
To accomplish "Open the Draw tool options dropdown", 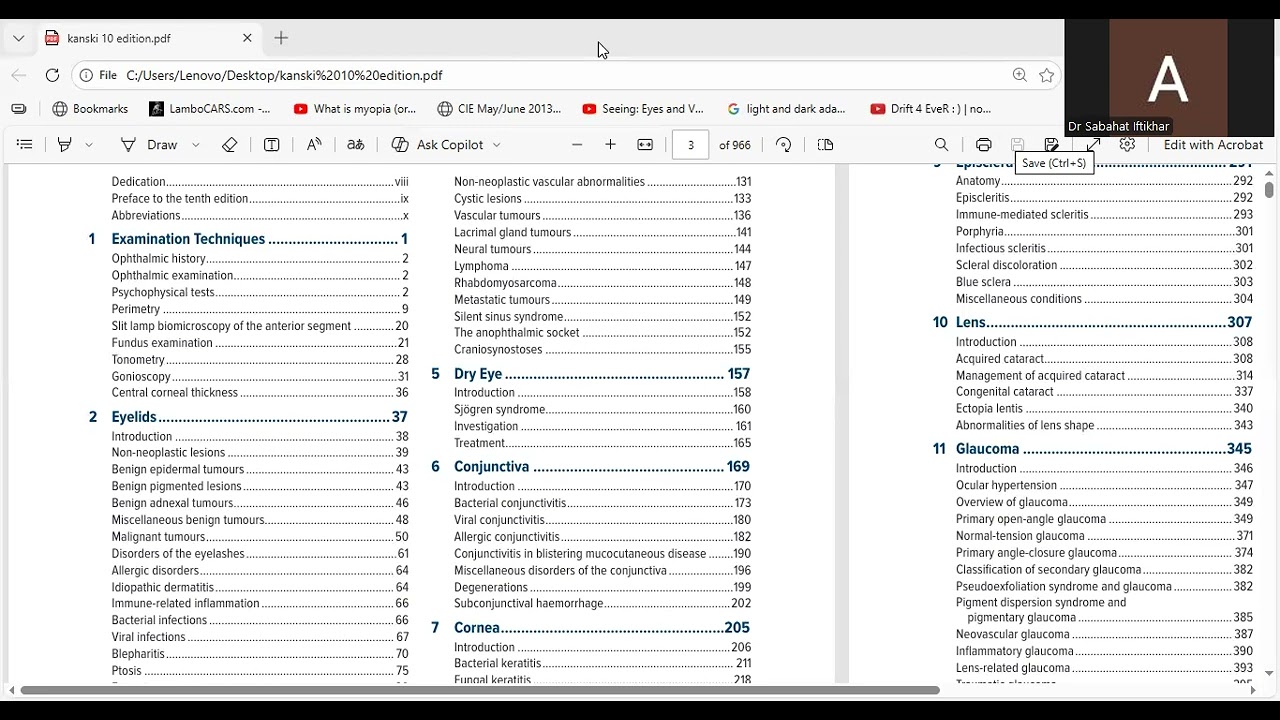I will pyautogui.click(x=196, y=145).
